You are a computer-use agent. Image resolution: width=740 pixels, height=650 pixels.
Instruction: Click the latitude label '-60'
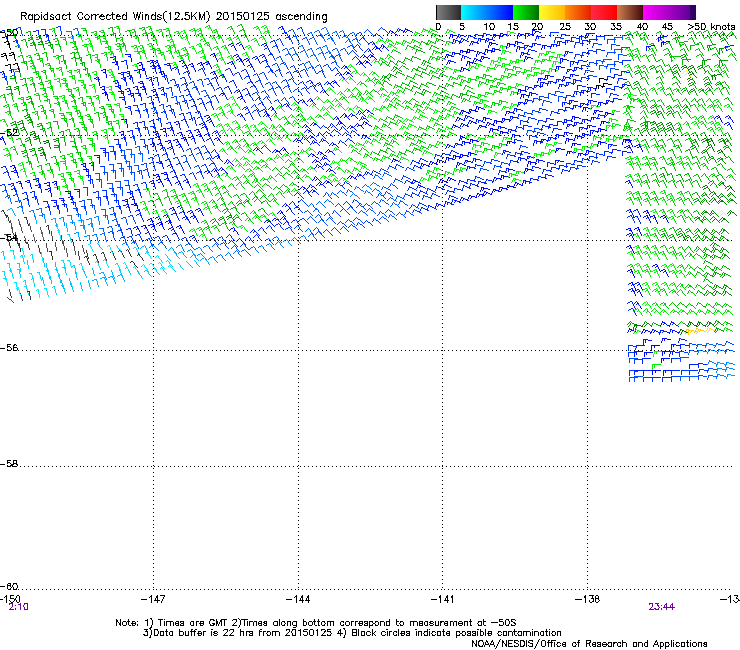pos(9,586)
